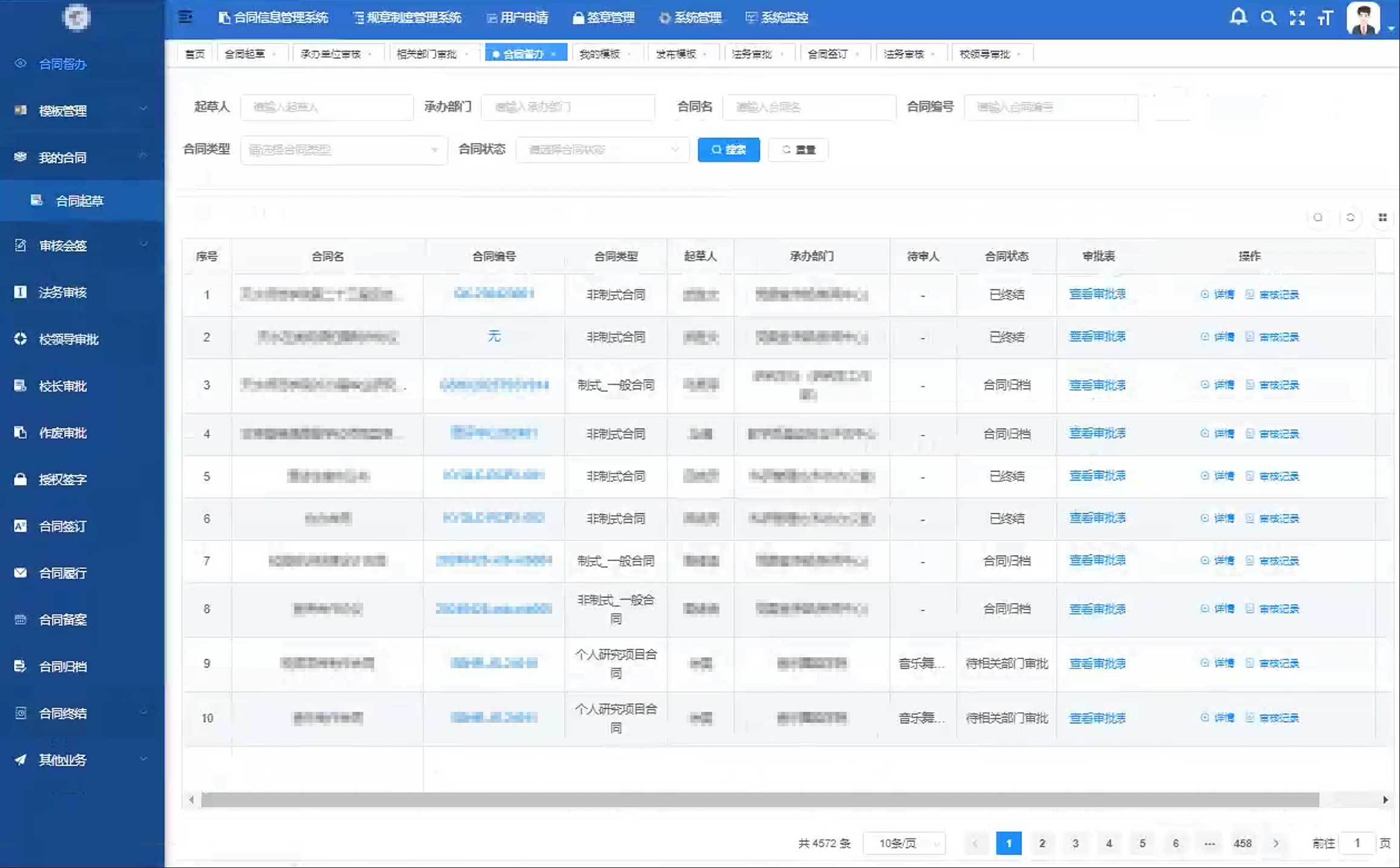Refresh the table with the circular arrow icon
The height and width of the screenshot is (868, 1400).
[1350, 217]
